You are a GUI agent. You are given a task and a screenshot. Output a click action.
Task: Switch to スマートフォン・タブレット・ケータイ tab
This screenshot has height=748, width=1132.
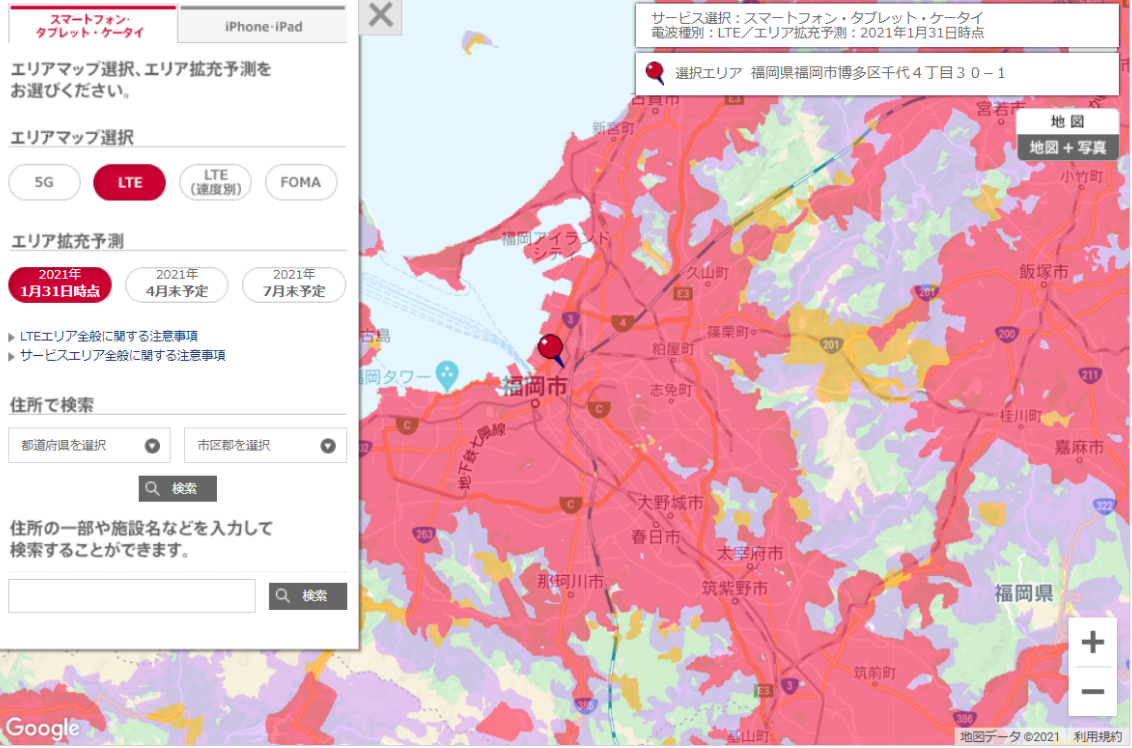click(92, 25)
